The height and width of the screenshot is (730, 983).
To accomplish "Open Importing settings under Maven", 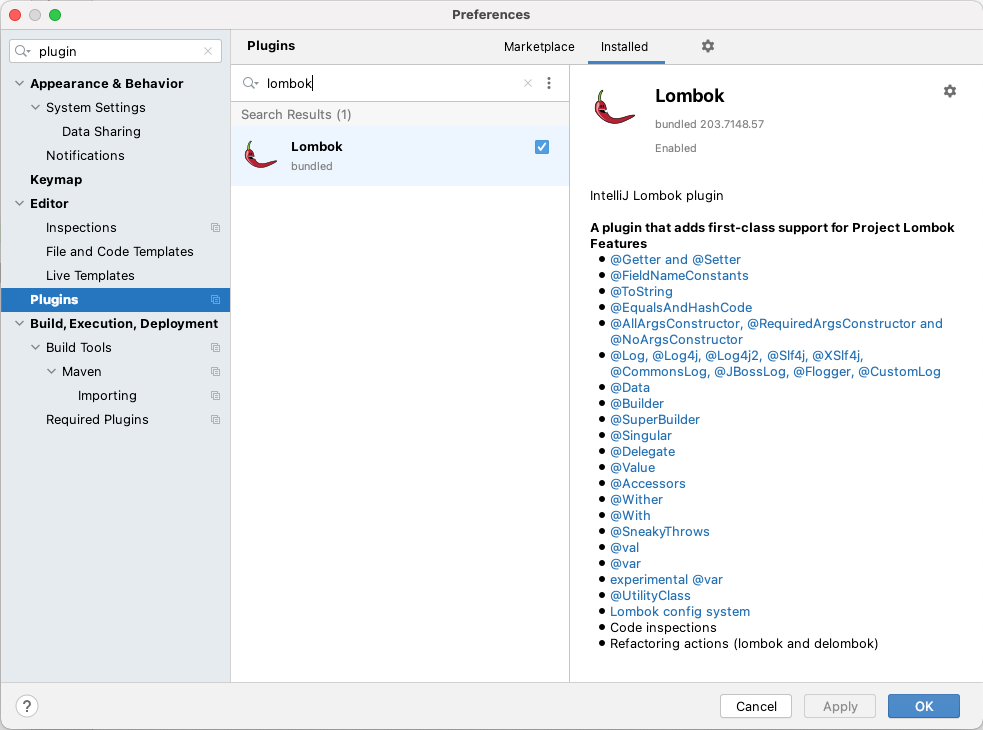I will (x=107, y=396).
